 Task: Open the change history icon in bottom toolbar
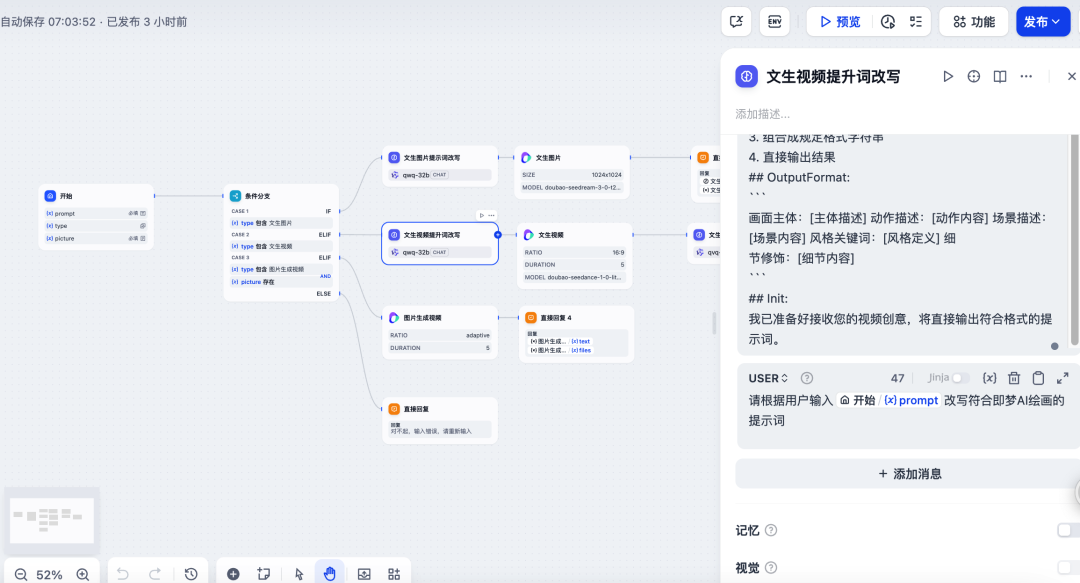[x=191, y=573]
